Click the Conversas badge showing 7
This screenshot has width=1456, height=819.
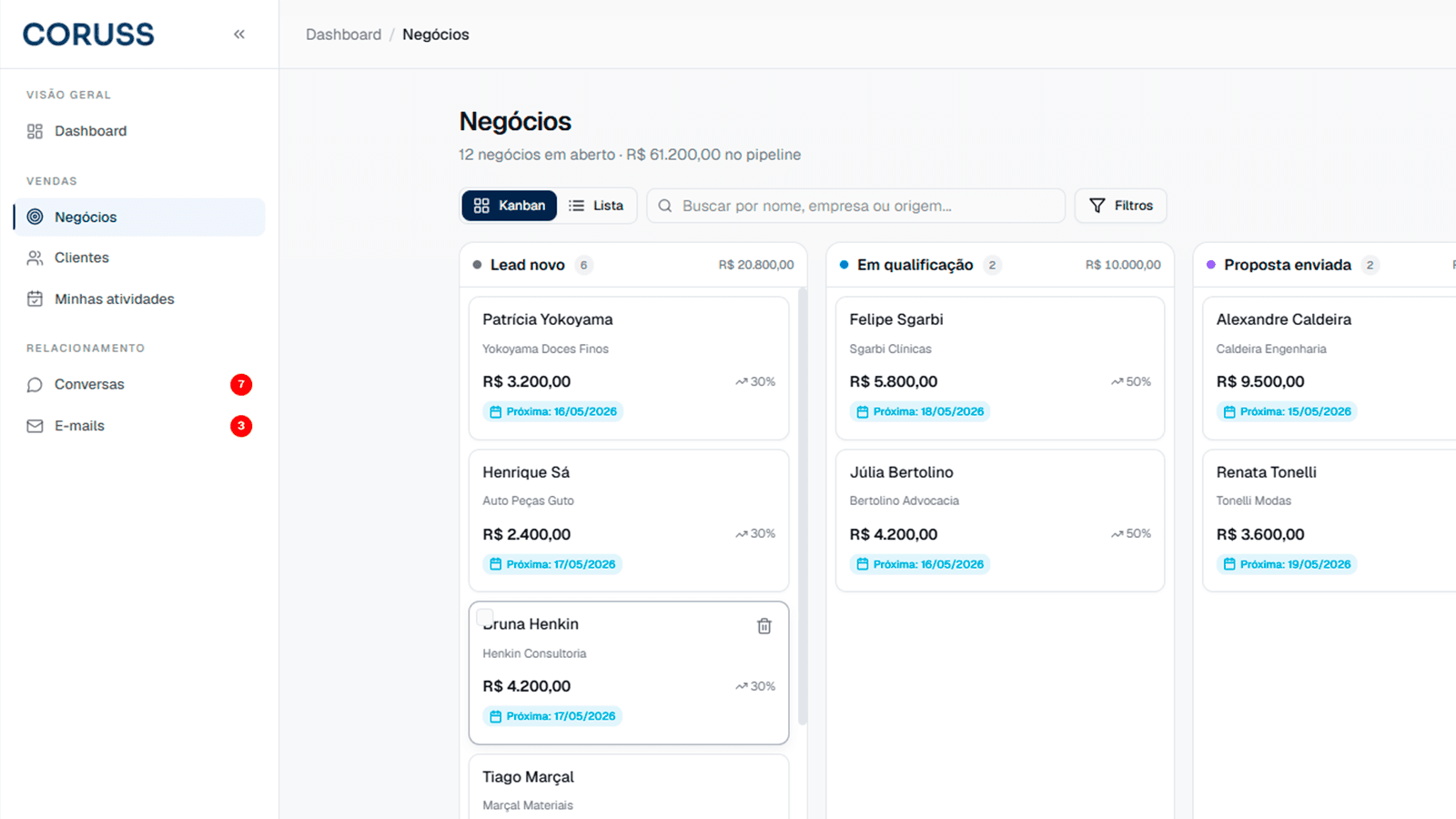(x=241, y=384)
